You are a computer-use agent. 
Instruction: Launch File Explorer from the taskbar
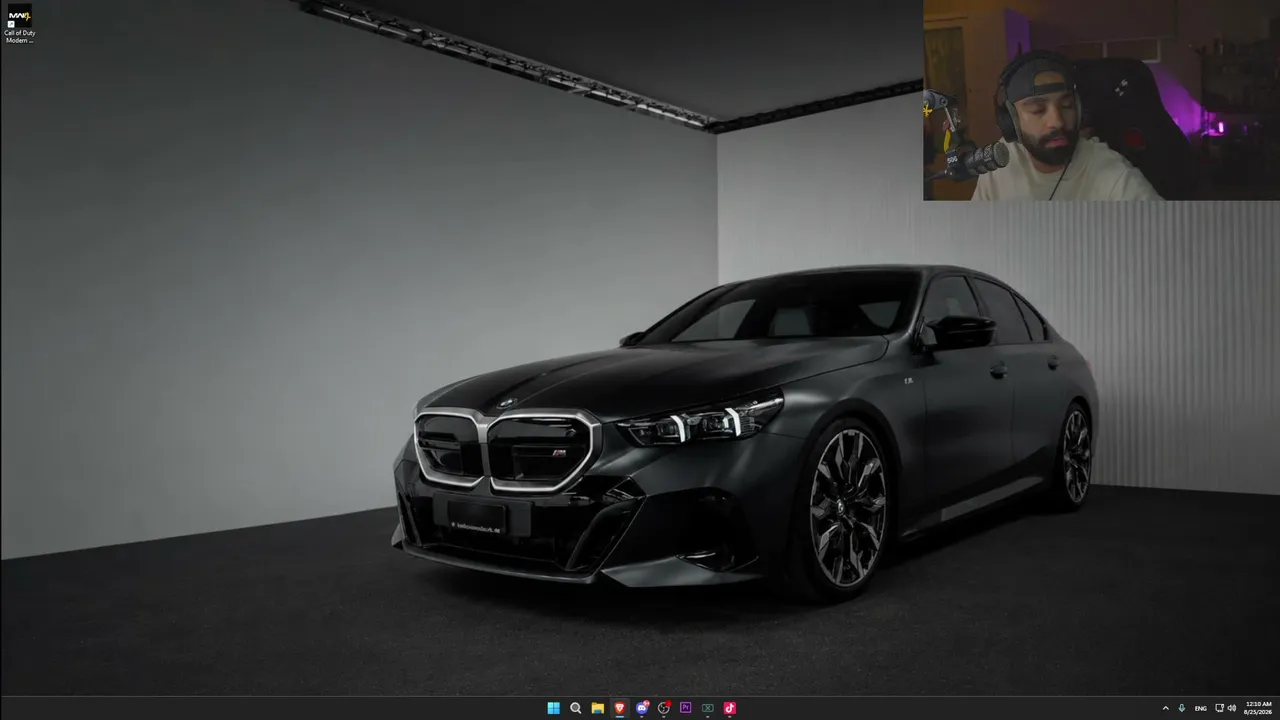coord(597,708)
